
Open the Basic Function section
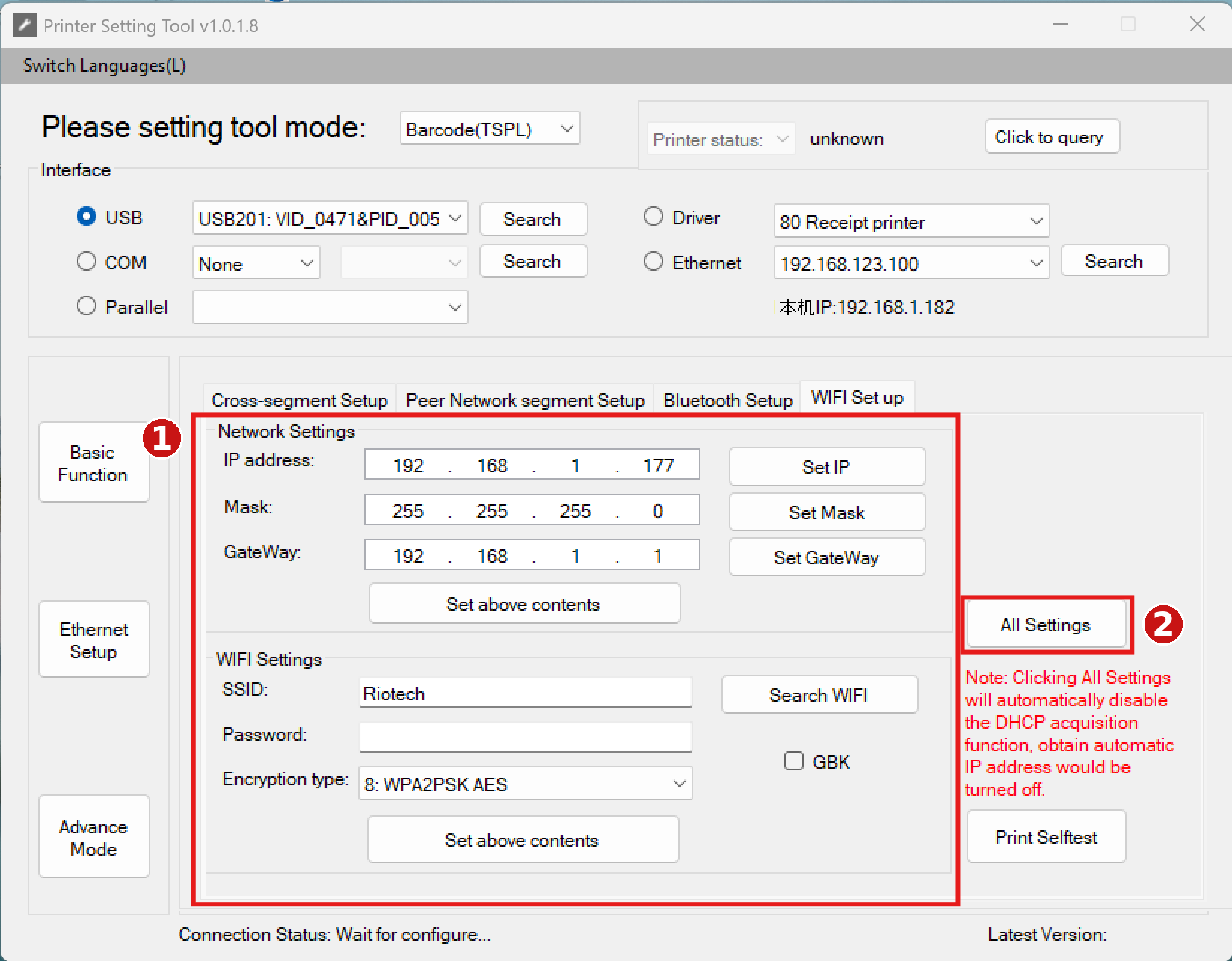pos(94,463)
